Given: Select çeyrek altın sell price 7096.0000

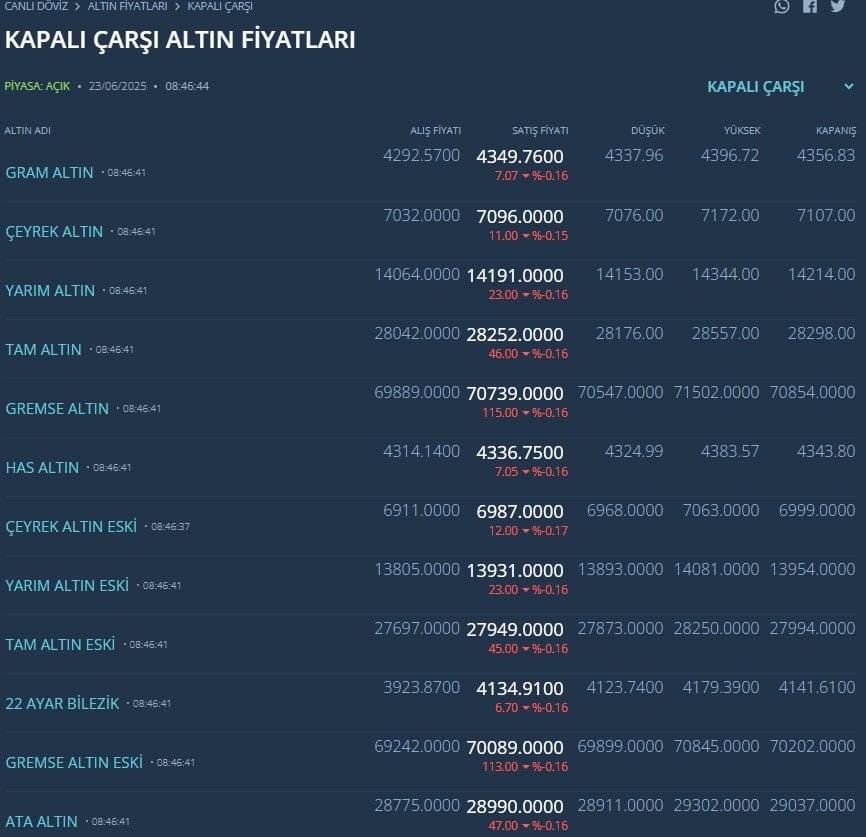Looking at the screenshot, I should click(520, 217).
